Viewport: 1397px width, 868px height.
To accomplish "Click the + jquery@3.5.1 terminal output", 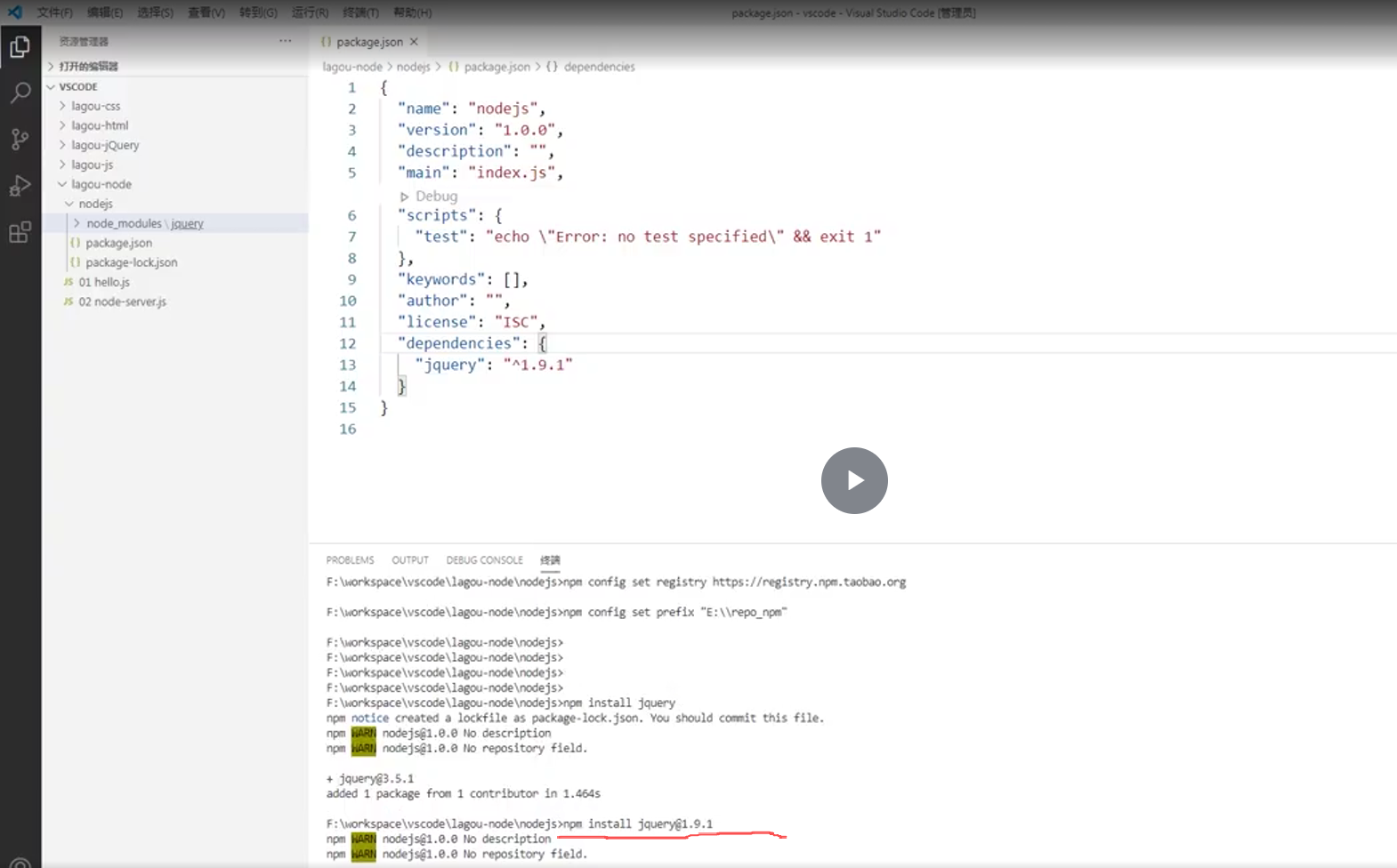I will tap(370, 778).
